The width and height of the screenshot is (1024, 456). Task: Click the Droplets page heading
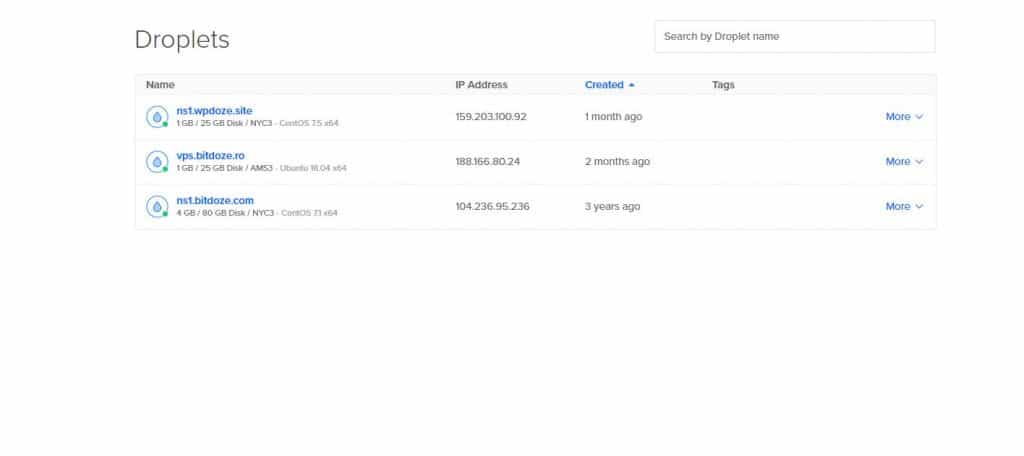tap(182, 40)
